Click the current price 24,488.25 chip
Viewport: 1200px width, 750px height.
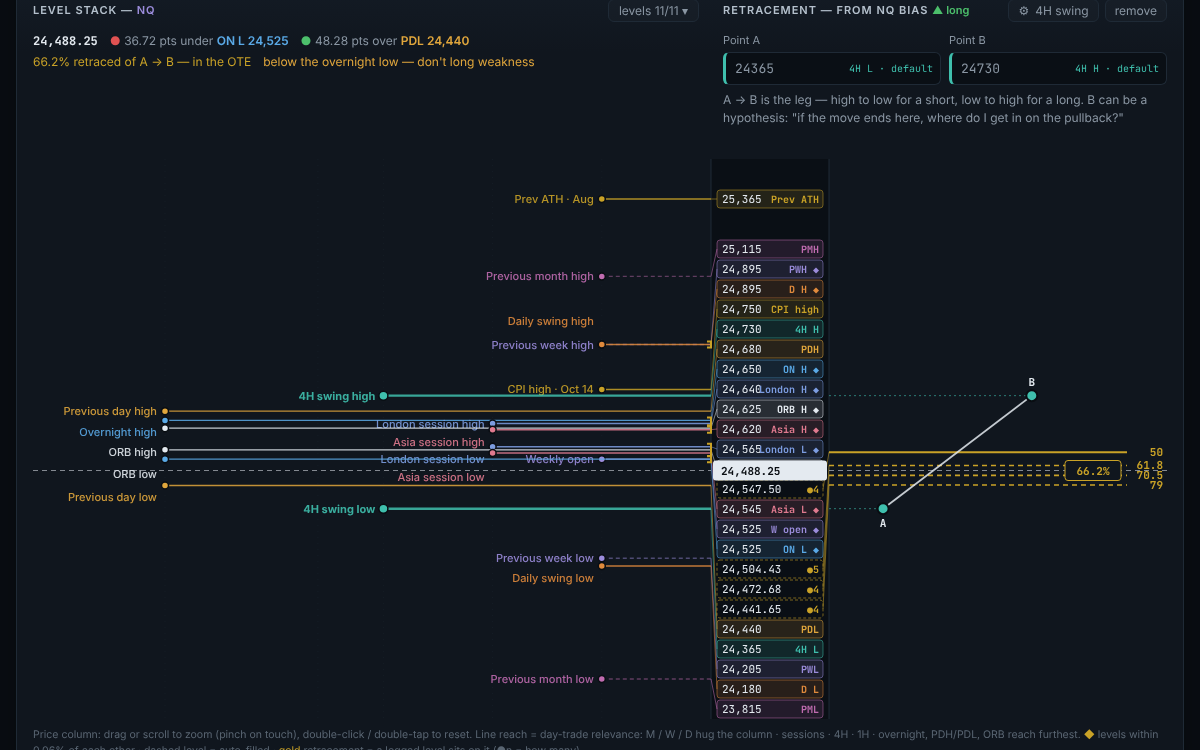(769, 470)
